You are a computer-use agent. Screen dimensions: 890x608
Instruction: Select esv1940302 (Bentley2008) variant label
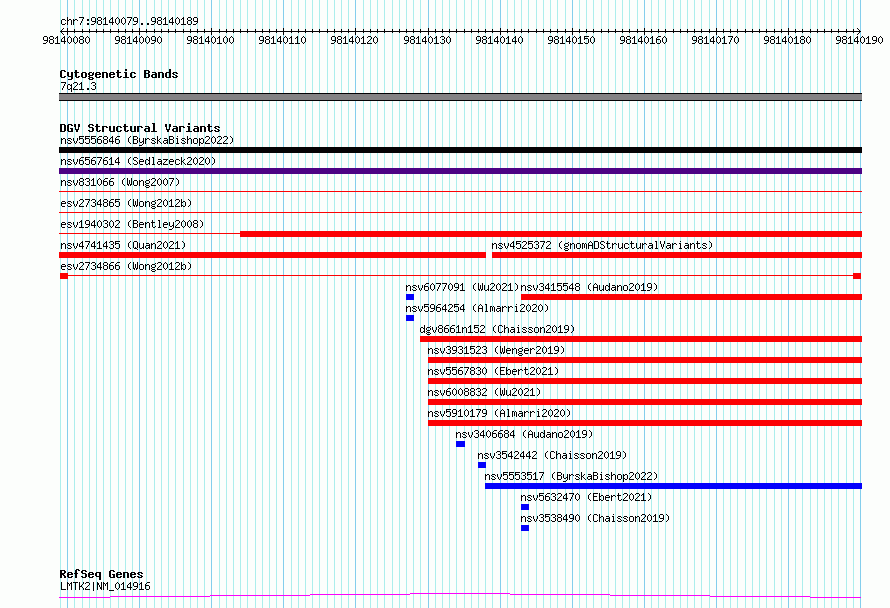coord(132,224)
